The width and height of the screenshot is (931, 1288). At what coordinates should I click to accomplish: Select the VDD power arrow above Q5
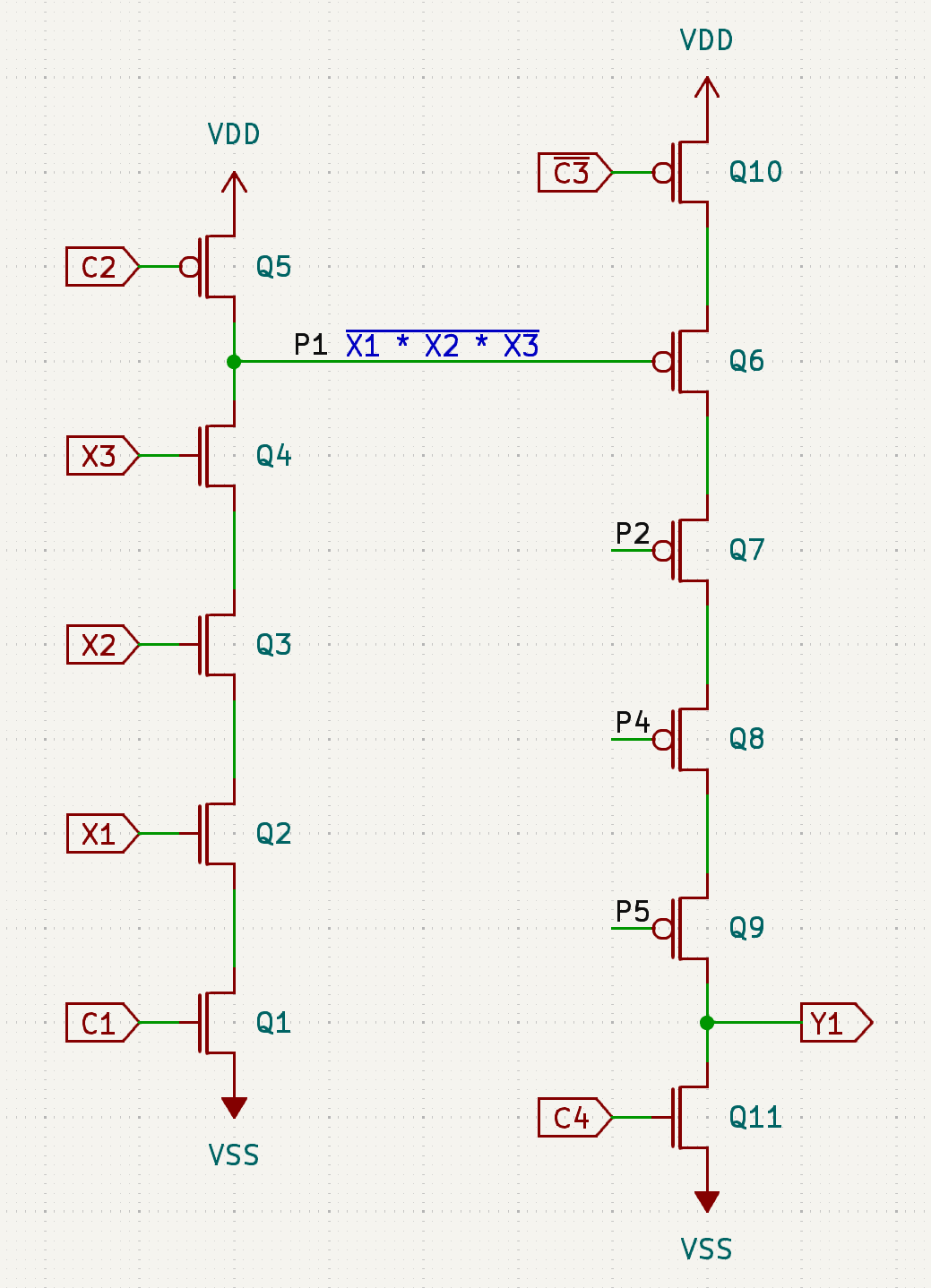[x=234, y=185]
